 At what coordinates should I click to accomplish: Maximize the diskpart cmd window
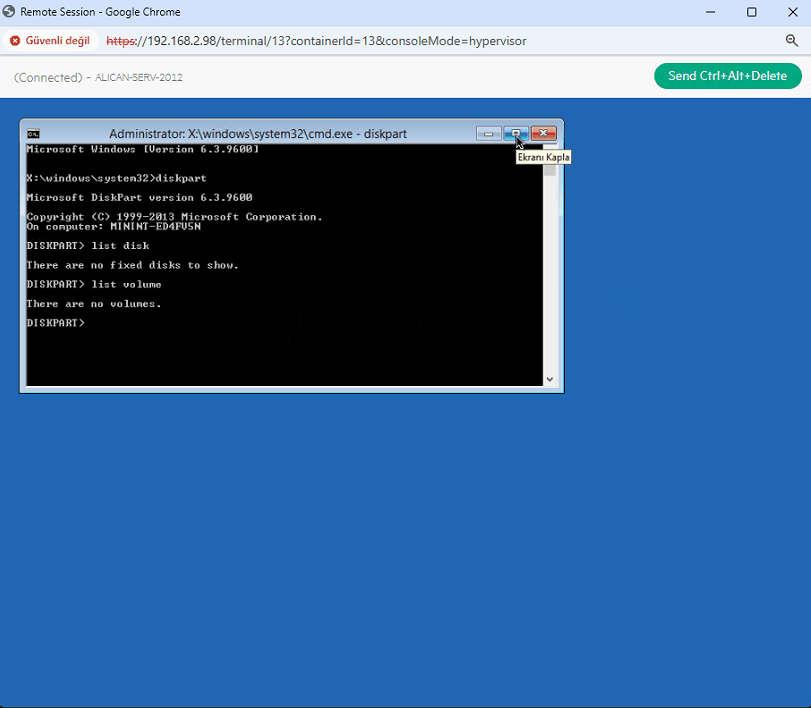(x=516, y=133)
